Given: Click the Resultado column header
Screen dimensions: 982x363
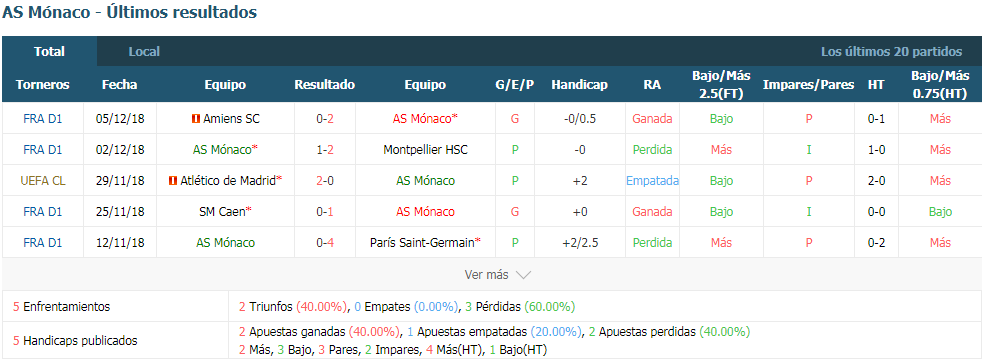Looking at the screenshot, I should [x=324, y=85].
